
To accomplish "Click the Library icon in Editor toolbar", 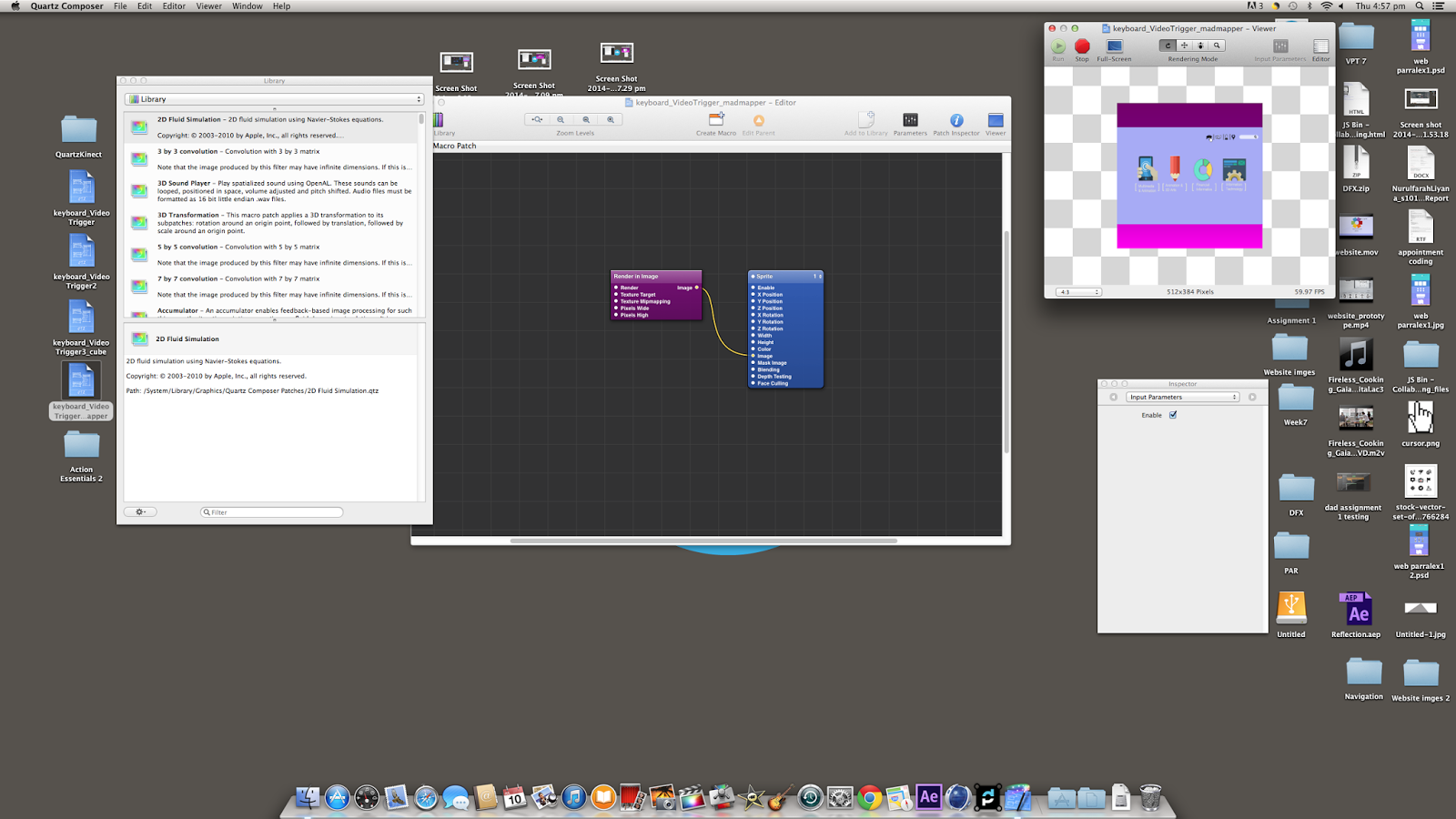I will click(x=439, y=120).
